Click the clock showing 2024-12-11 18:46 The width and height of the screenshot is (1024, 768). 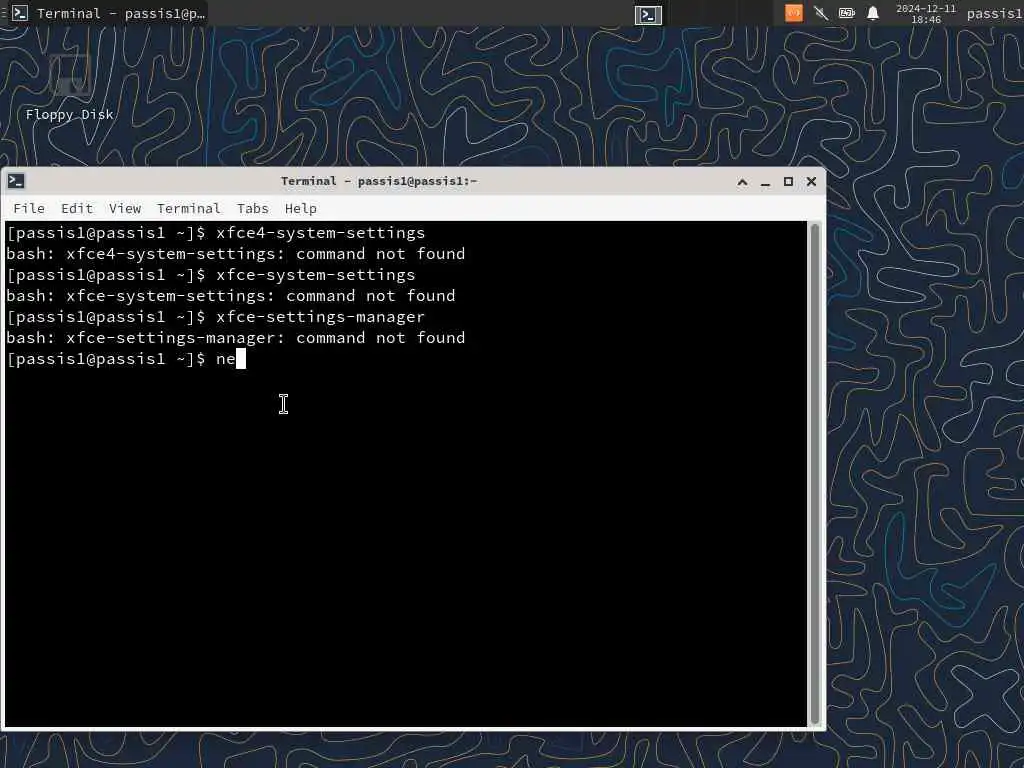pyautogui.click(x=926, y=14)
